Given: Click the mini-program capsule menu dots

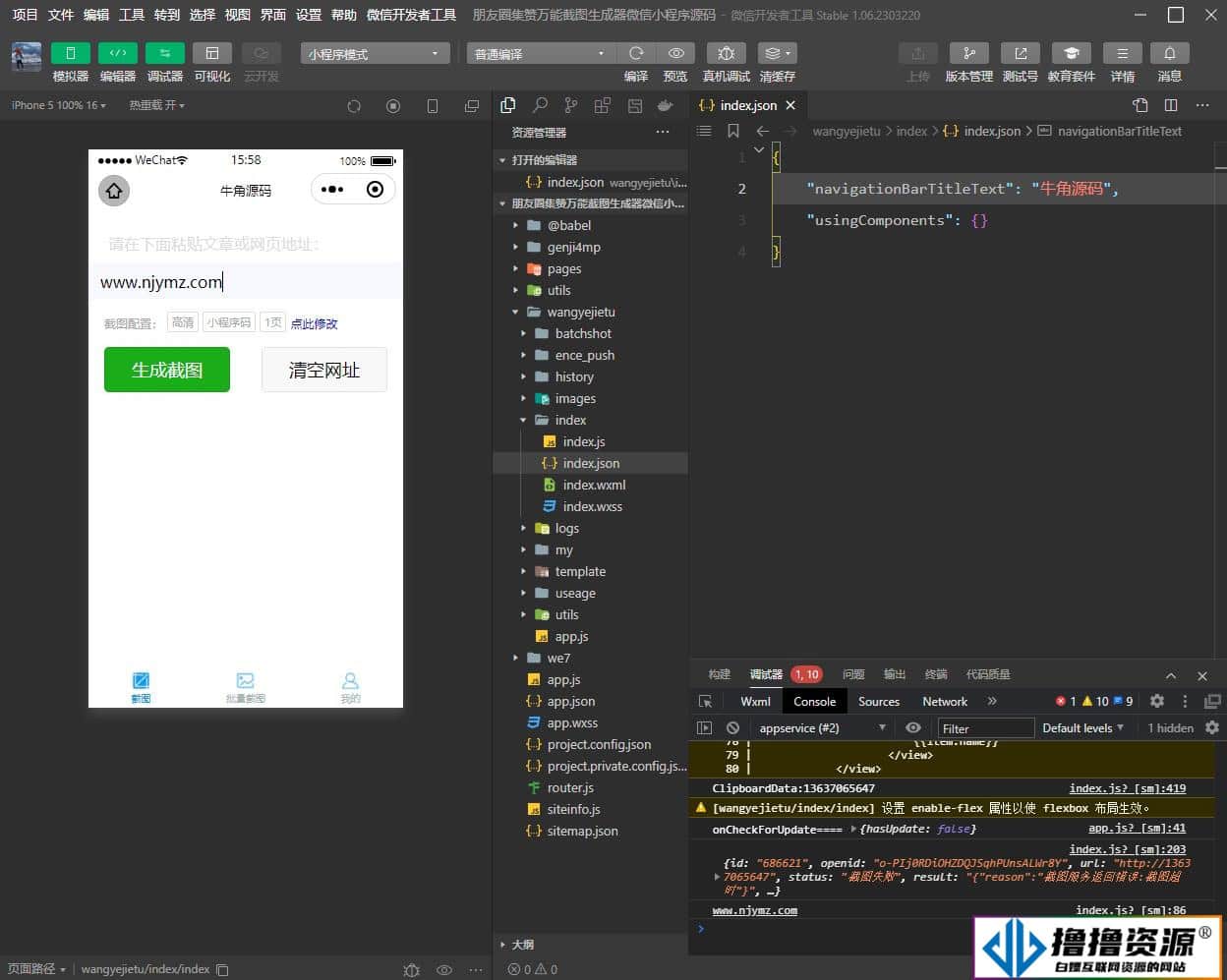Looking at the screenshot, I should (332, 190).
